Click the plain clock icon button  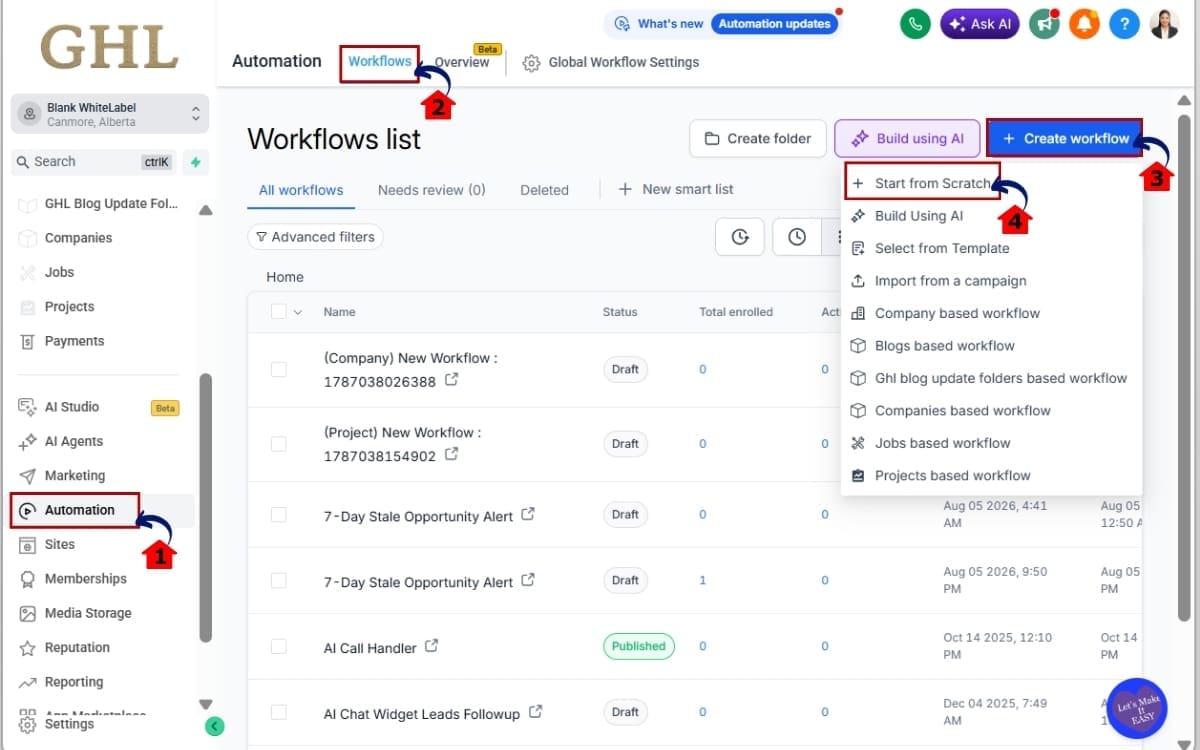pyautogui.click(x=797, y=237)
